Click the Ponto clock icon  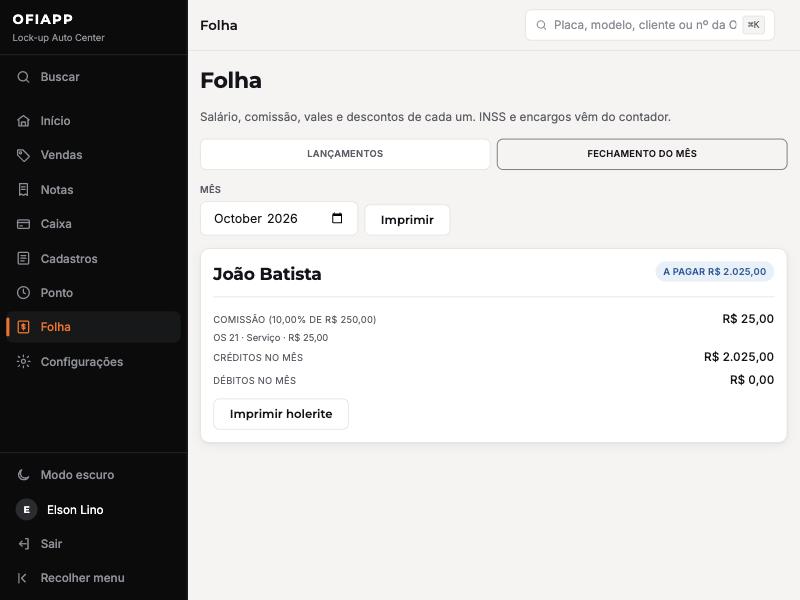tap(23, 293)
